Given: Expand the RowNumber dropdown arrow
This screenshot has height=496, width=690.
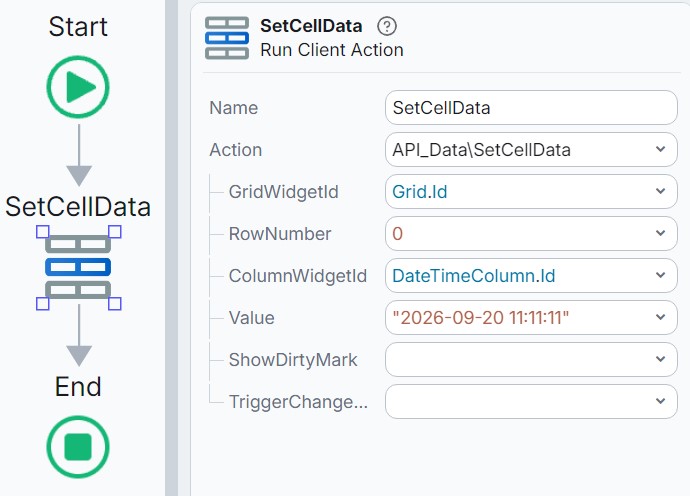Looking at the screenshot, I should pyautogui.click(x=660, y=233).
